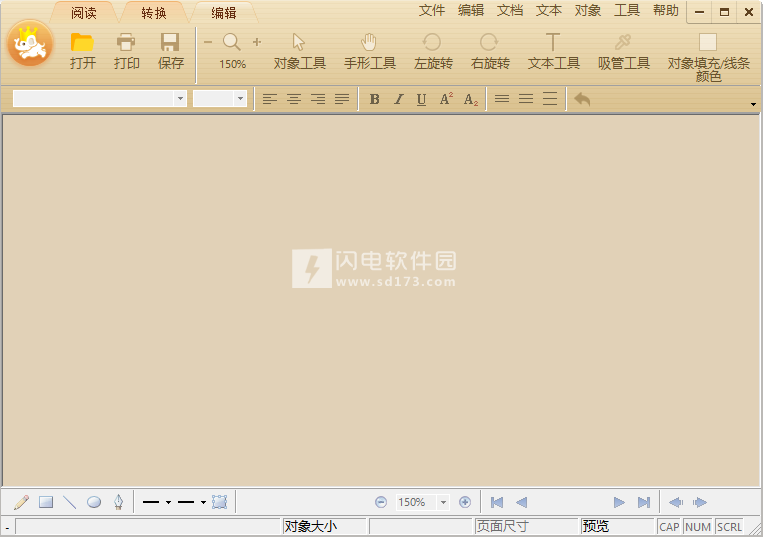Screen dimensions: 763x537
Task: Select the 手形工具 hand tool
Action: pyautogui.click(x=369, y=51)
